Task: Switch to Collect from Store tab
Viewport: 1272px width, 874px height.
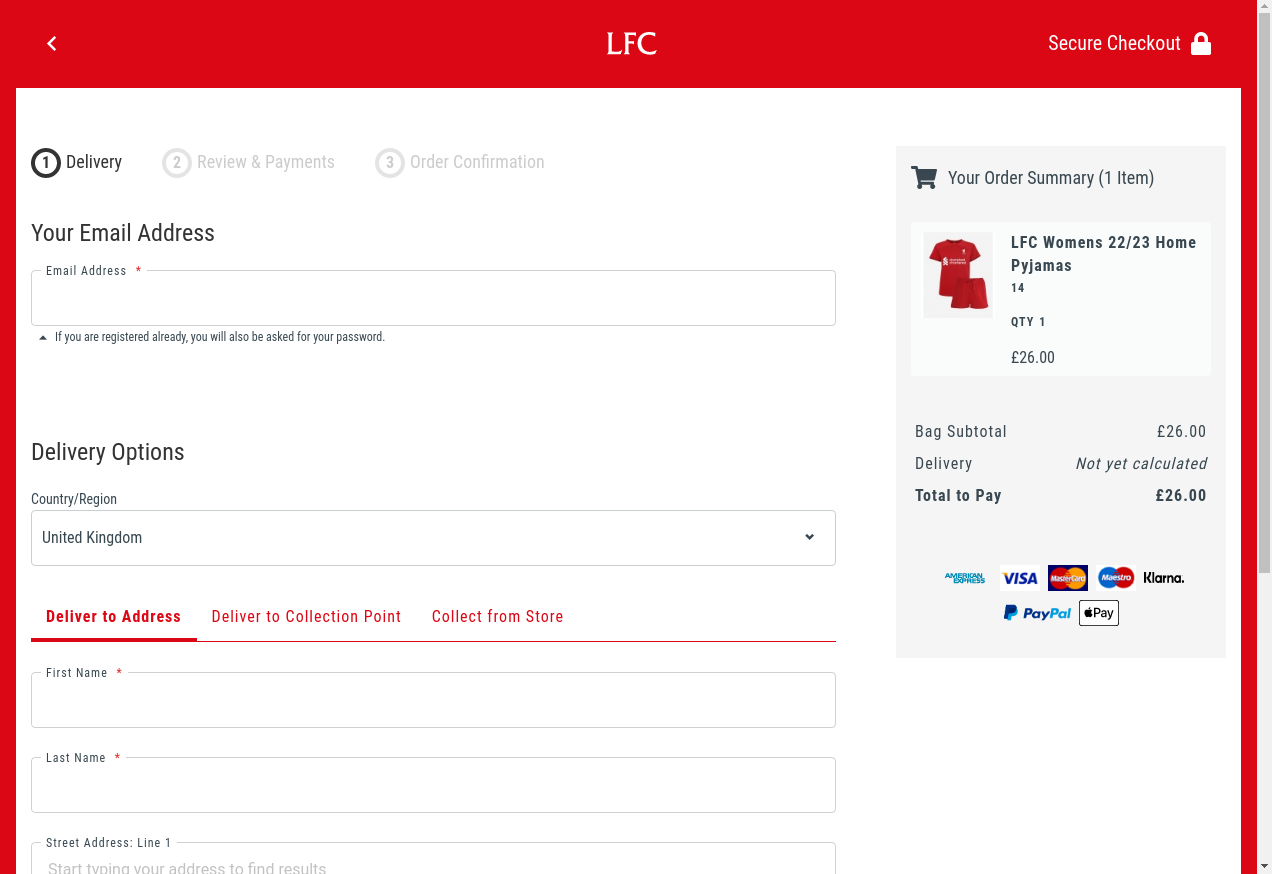Action: [497, 617]
